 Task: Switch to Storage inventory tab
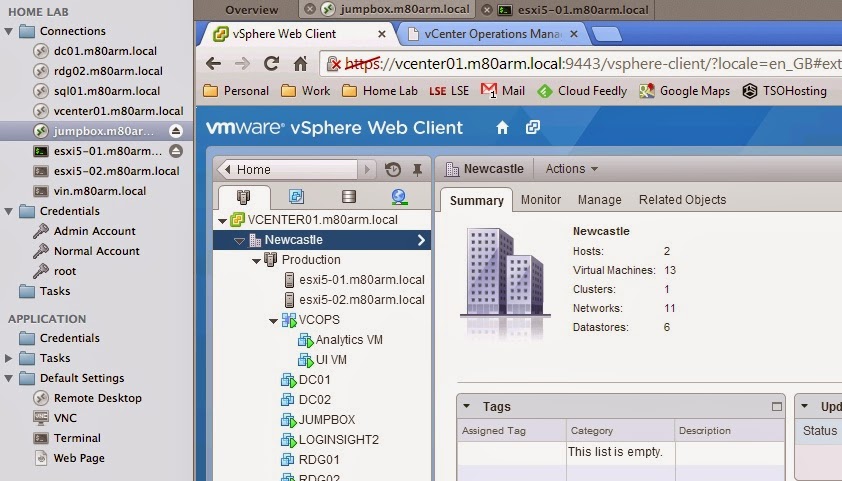(x=349, y=196)
